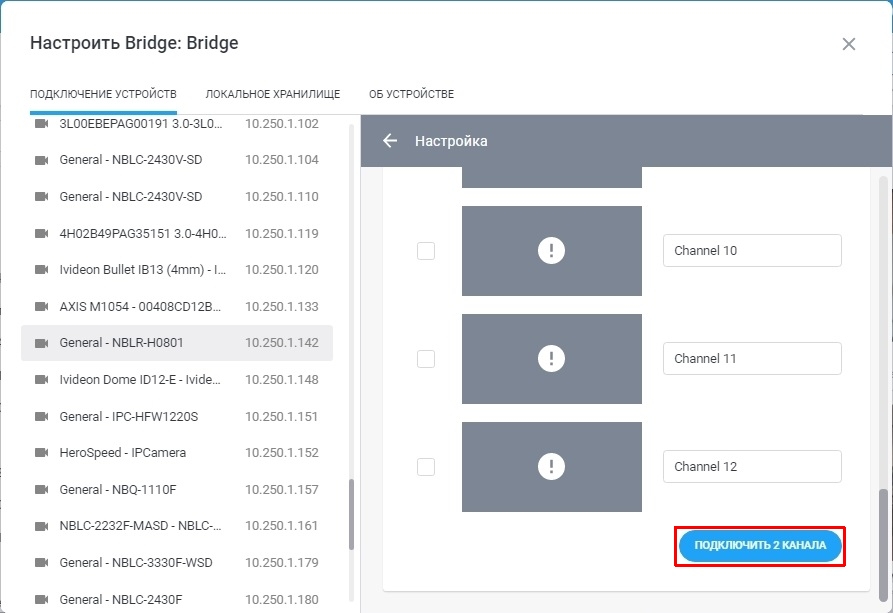This screenshot has height=613, width=893.
Task: Enable the Channel 12 checkbox
Action: tap(426, 467)
